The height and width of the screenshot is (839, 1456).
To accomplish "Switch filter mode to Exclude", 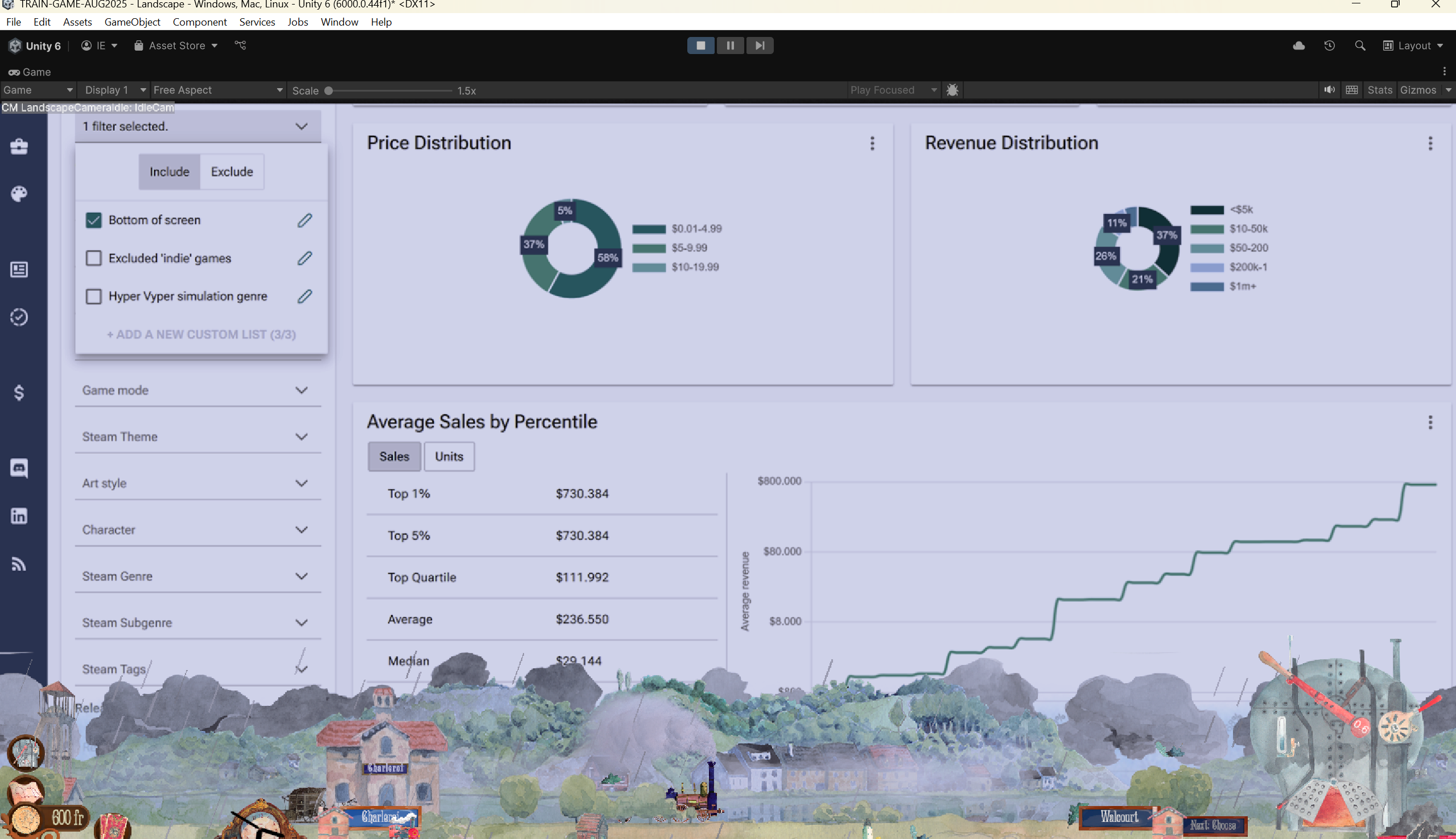I will [232, 172].
